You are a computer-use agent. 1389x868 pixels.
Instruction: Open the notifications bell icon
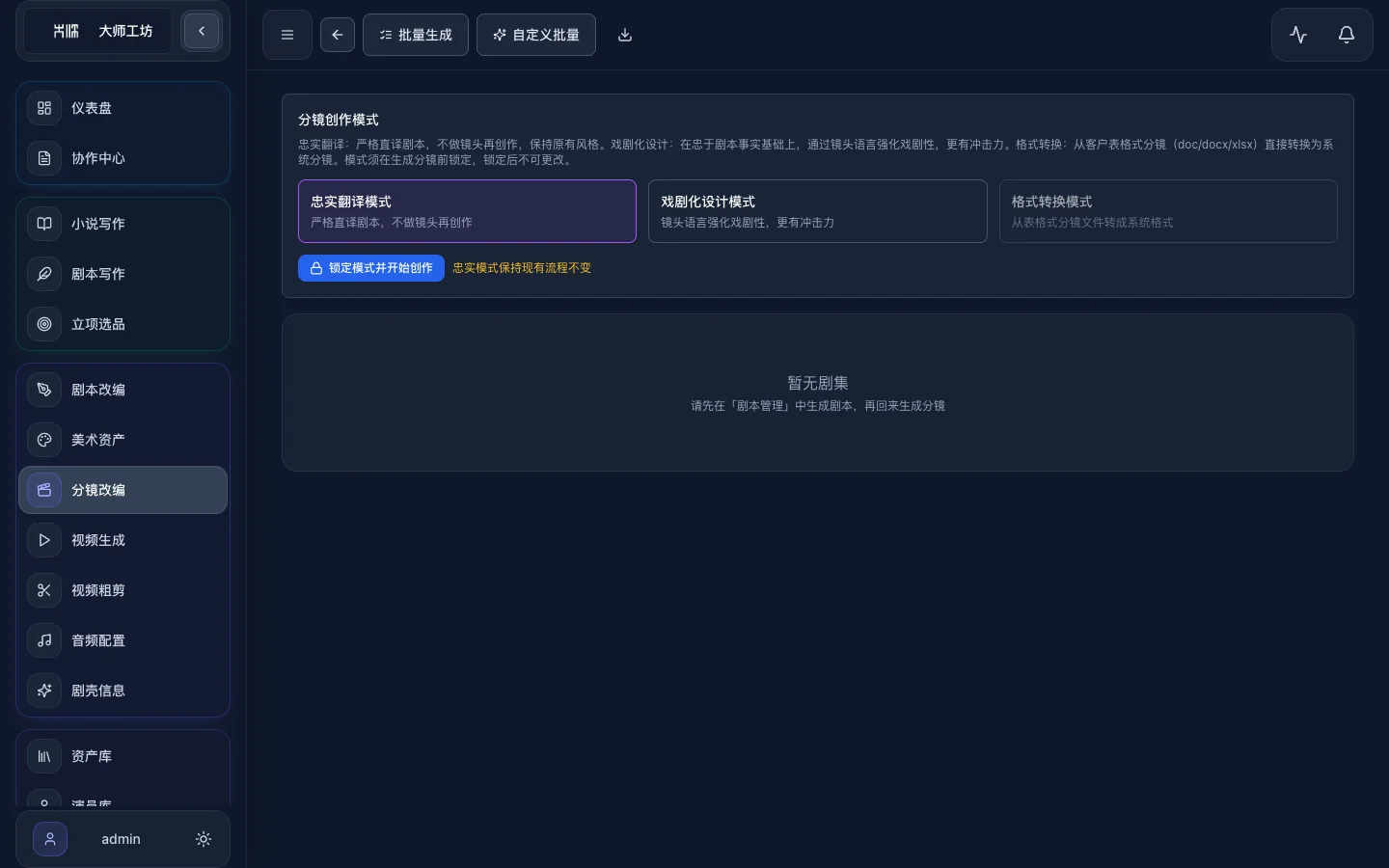[x=1347, y=35]
